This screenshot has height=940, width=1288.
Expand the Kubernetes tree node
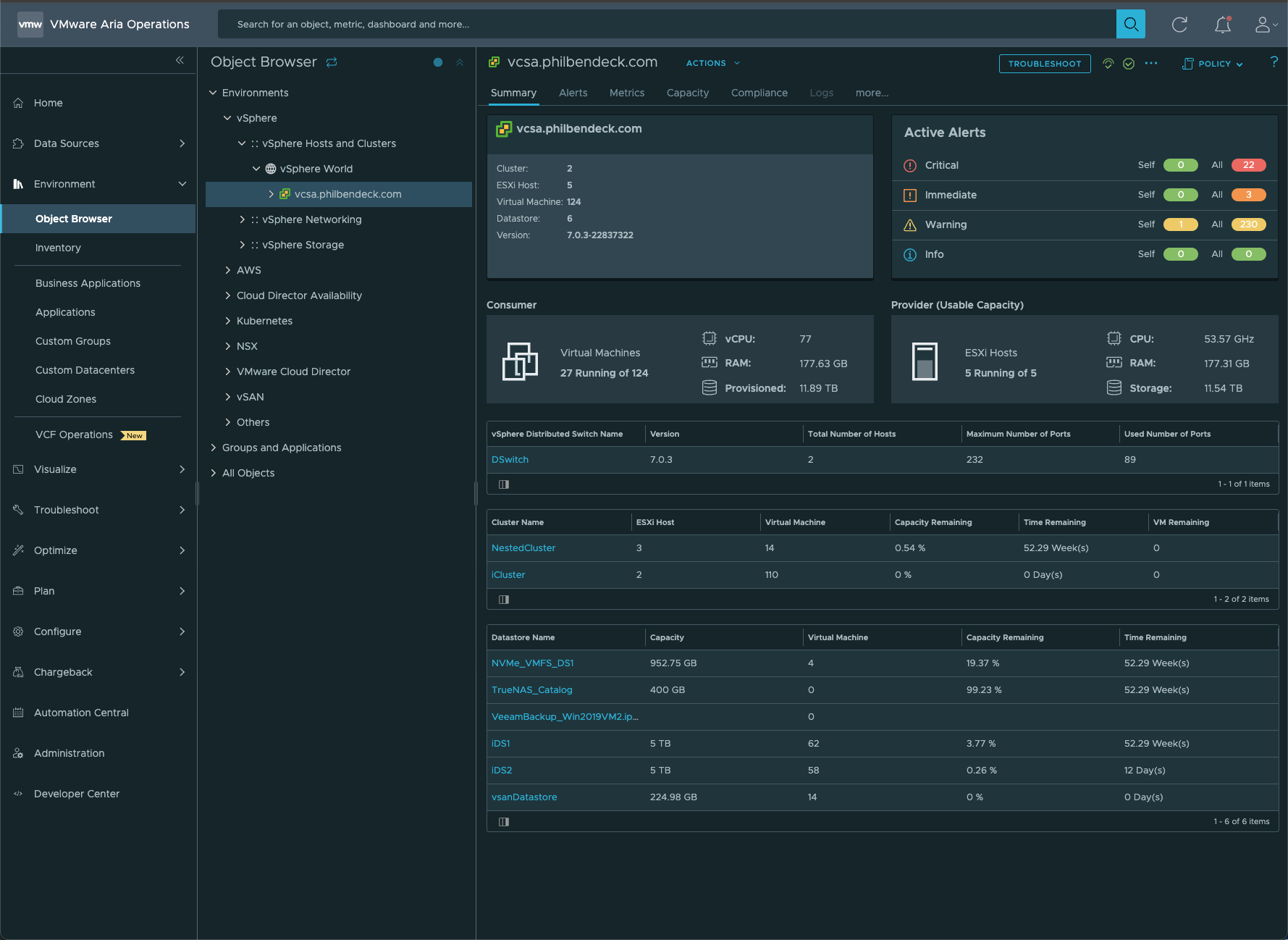[227, 321]
